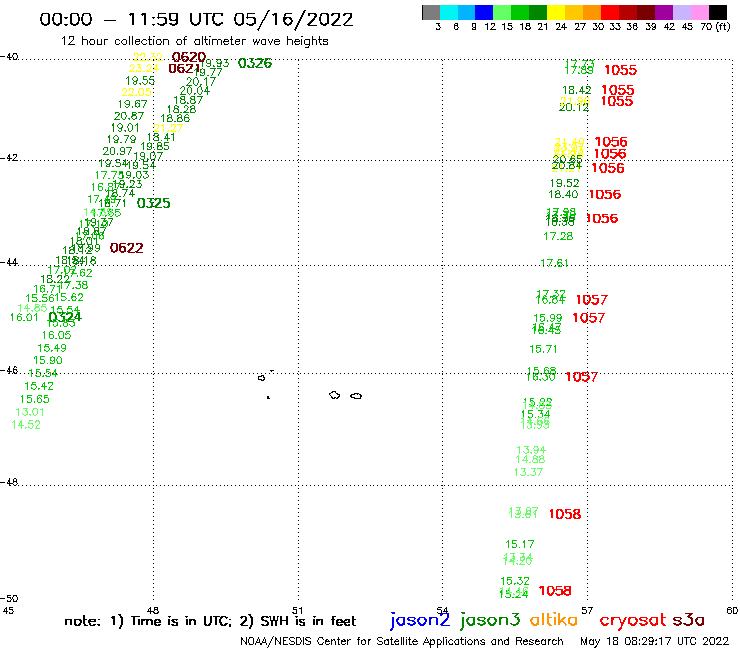This screenshot has width=740, height=650.
Task: Select the pure blue swatch above 12
Action: pyautogui.click(x=484, y=12)
